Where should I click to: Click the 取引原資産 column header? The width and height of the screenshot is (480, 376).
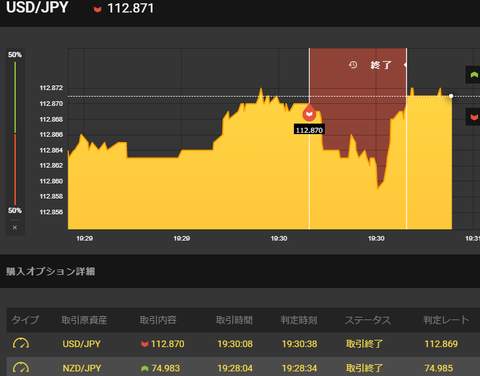coord(84,320)
